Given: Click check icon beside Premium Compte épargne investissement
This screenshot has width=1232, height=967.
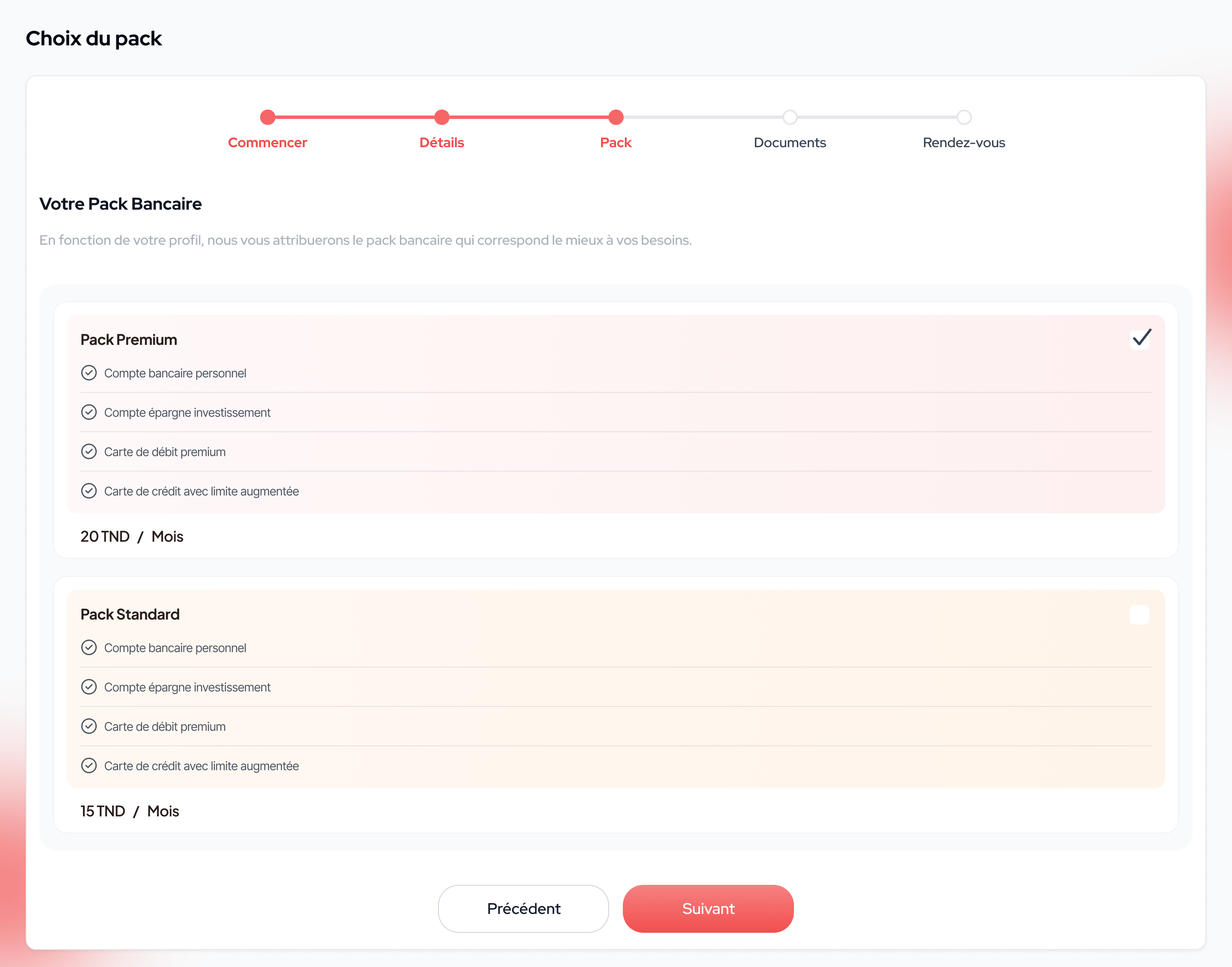Looking at the screenshot, I should coord(89,412).
